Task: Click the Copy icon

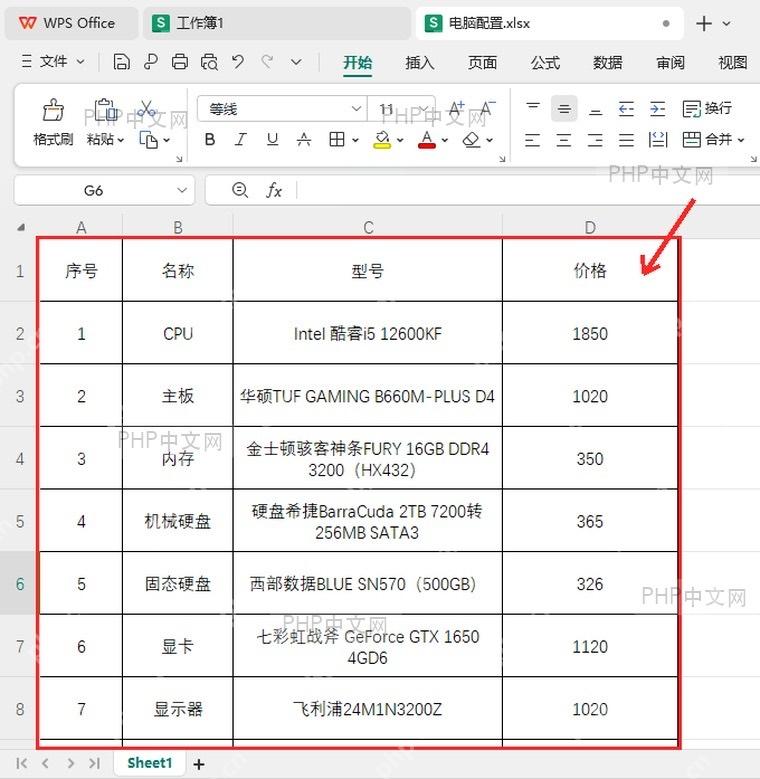Action: coord(148,140)
